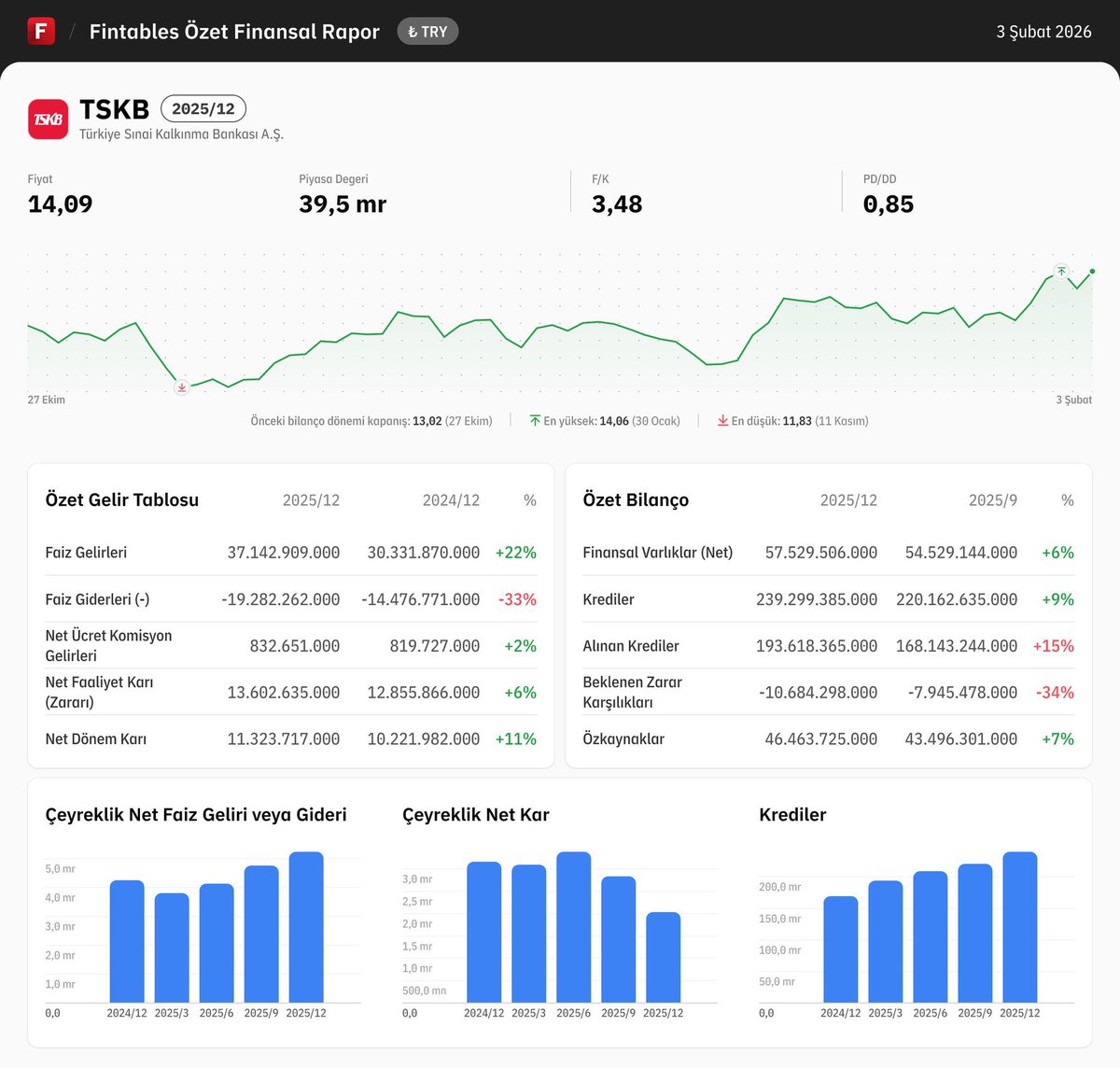Click the 2025/9 bar in Krediler chart
The width and height of the screenshot is (1120, 1068).
(975, 933)
